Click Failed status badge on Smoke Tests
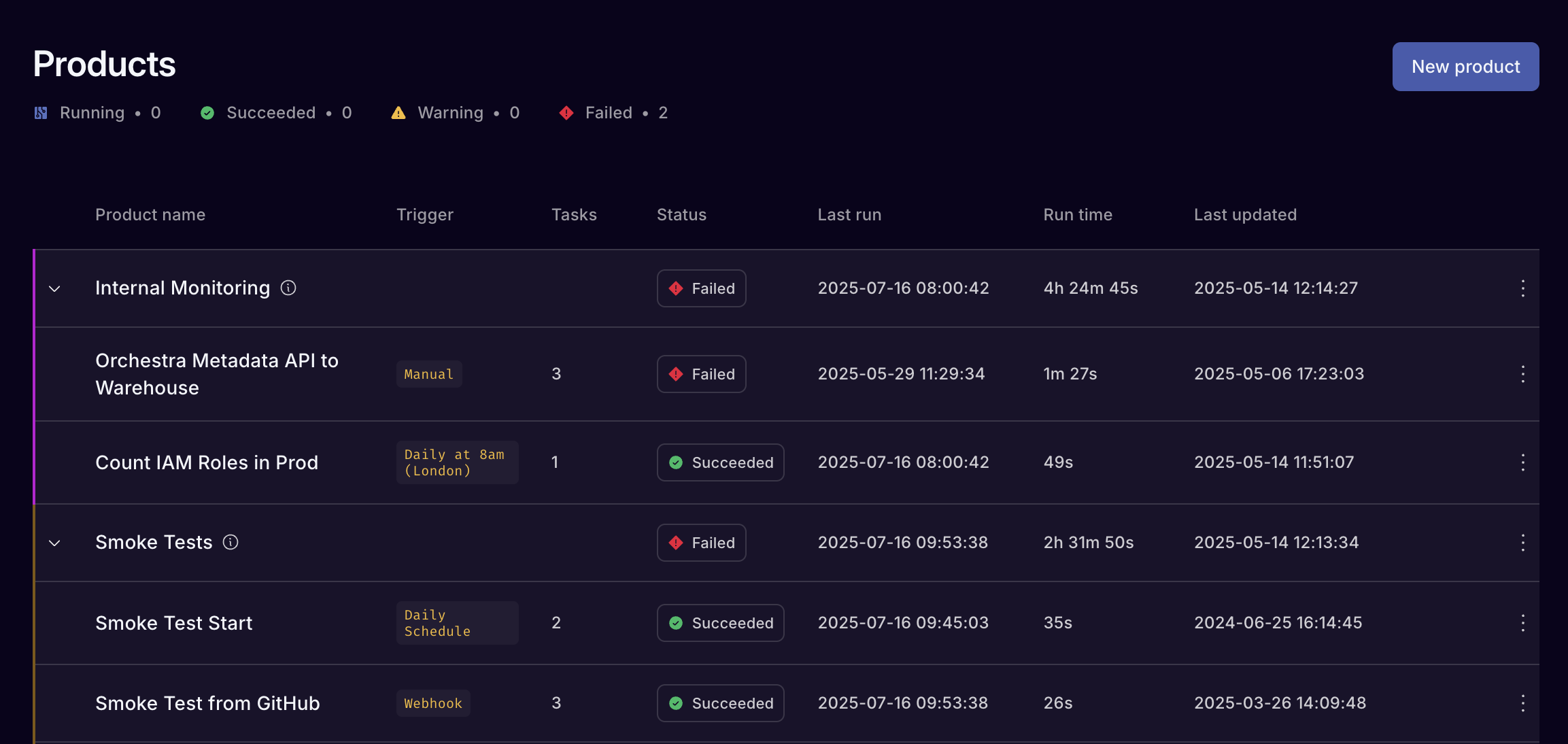1568x744 pixels. [x=701, y=543]
